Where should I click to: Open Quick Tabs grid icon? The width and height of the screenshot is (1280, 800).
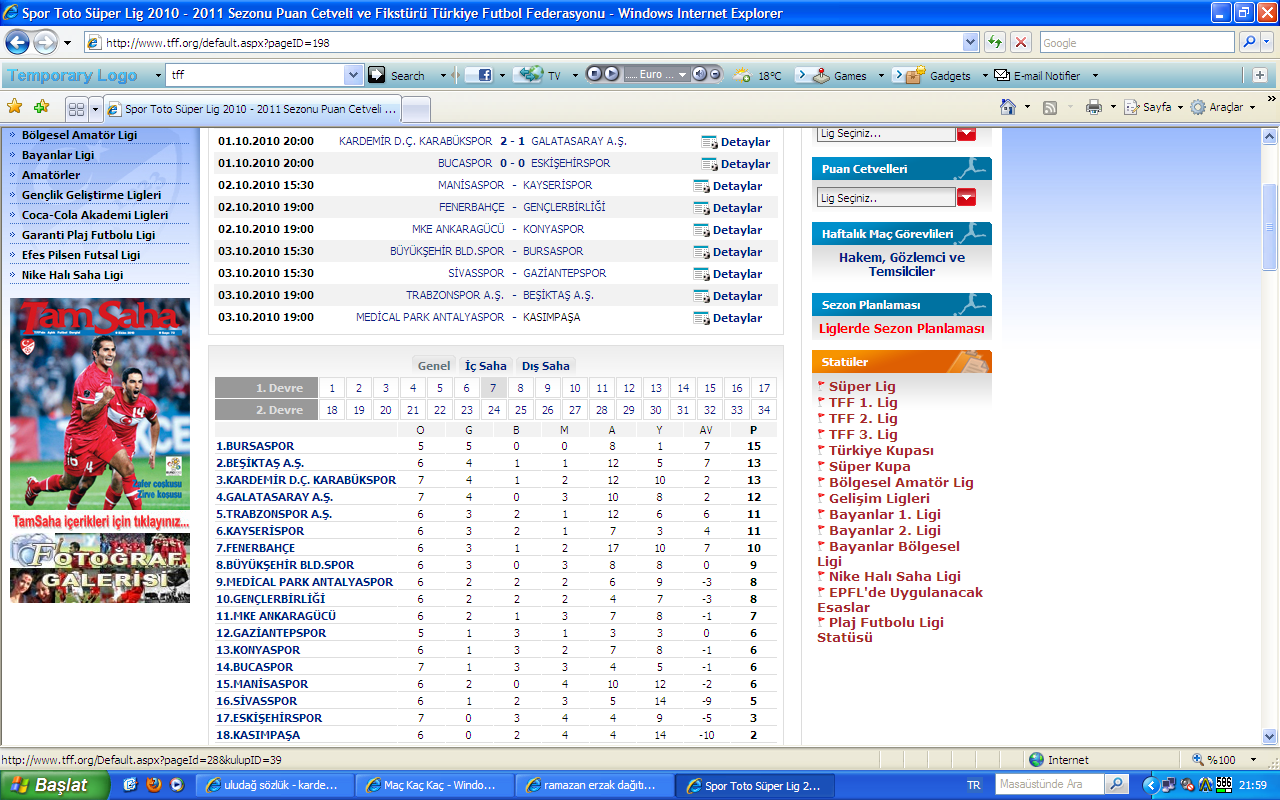76,108
